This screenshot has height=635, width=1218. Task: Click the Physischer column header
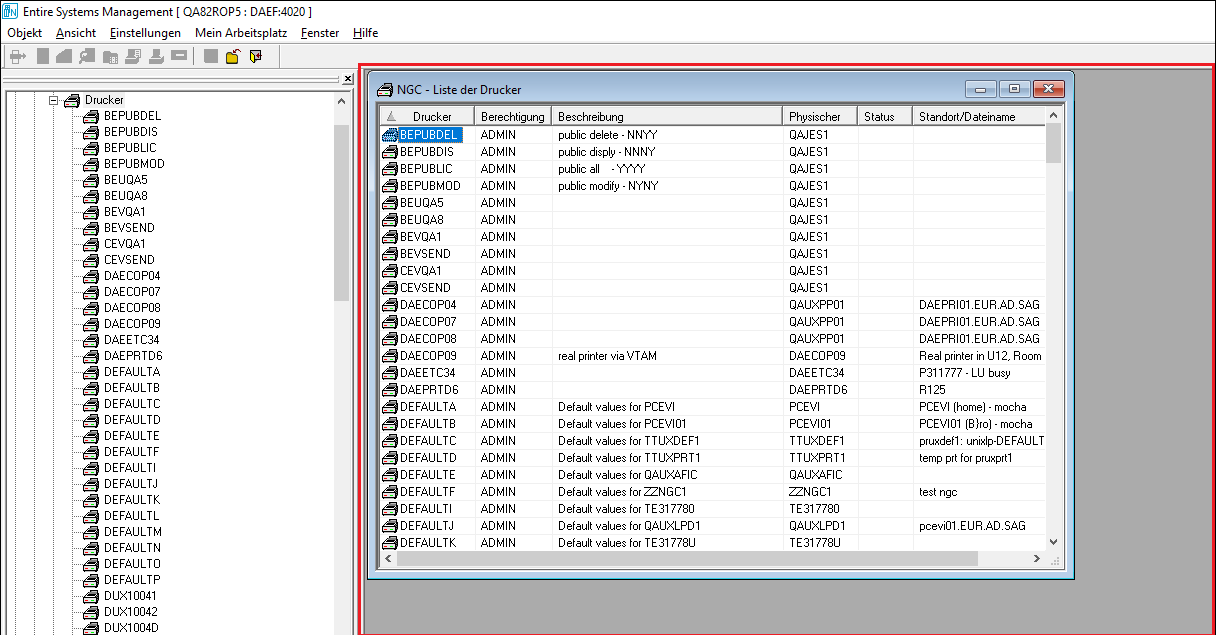(x=821, y=117)
